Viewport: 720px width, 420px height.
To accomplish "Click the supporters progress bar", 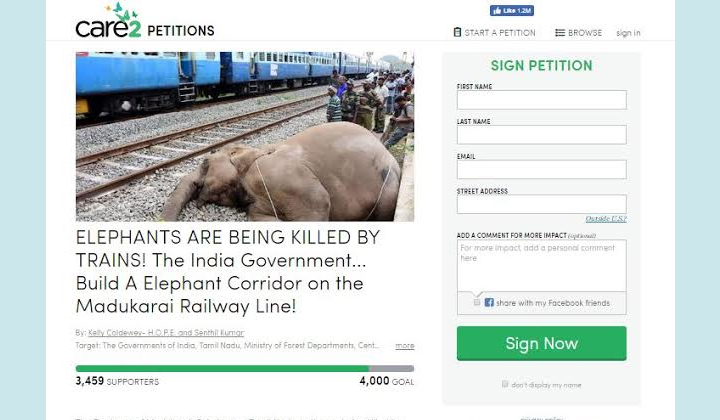I will pyautogui.click(x=245, y=369).
